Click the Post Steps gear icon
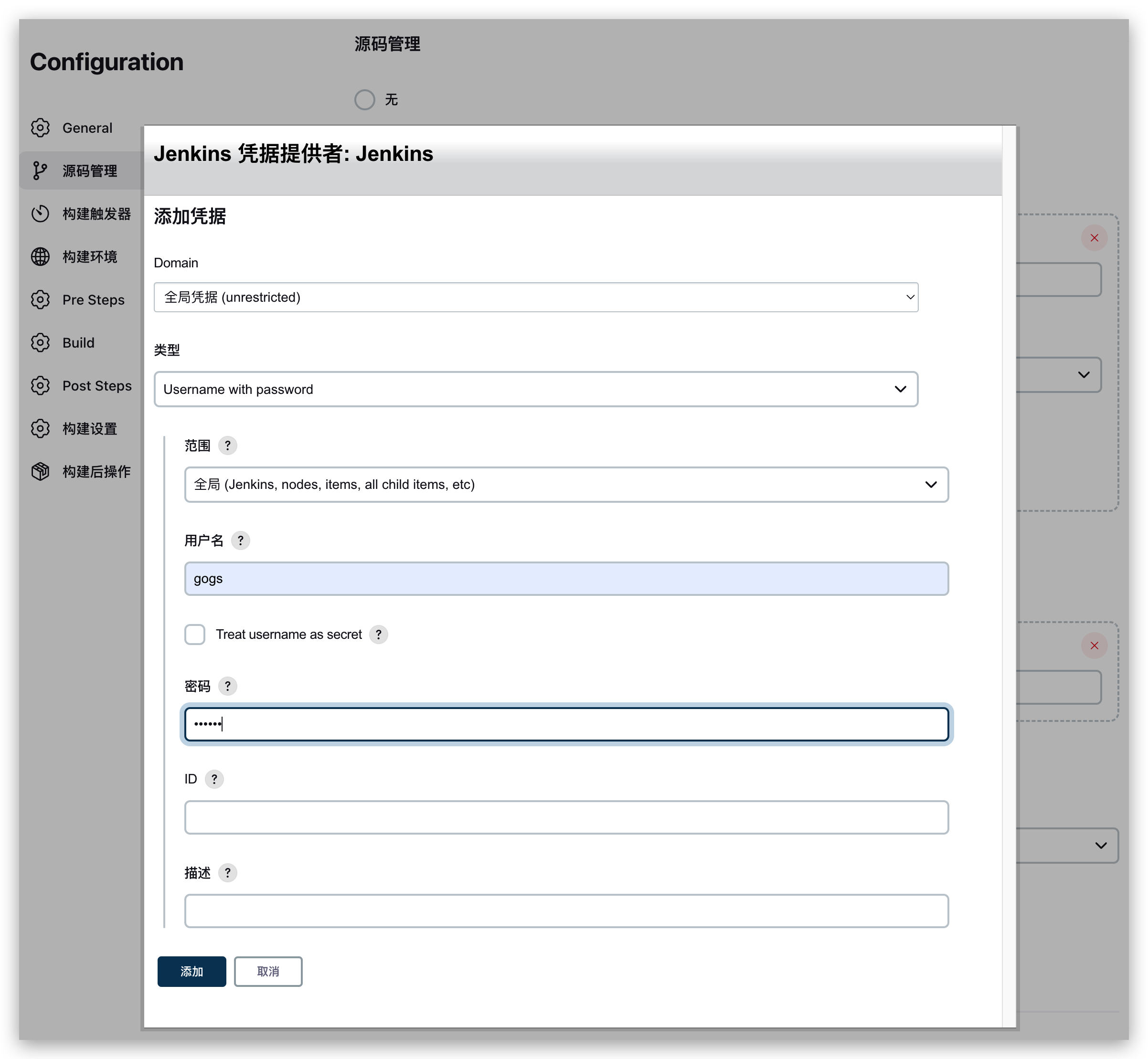Screen dimensions: 1148x1059 point(40,386)
